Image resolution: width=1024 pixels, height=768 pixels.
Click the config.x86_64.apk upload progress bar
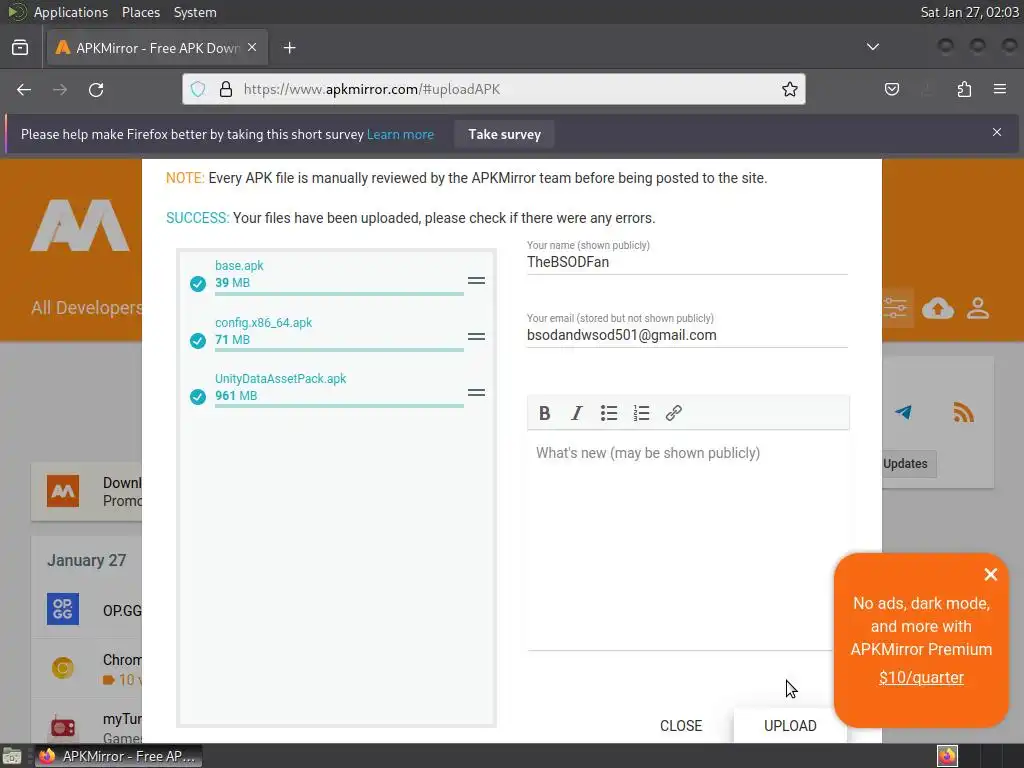pos(339,351)
